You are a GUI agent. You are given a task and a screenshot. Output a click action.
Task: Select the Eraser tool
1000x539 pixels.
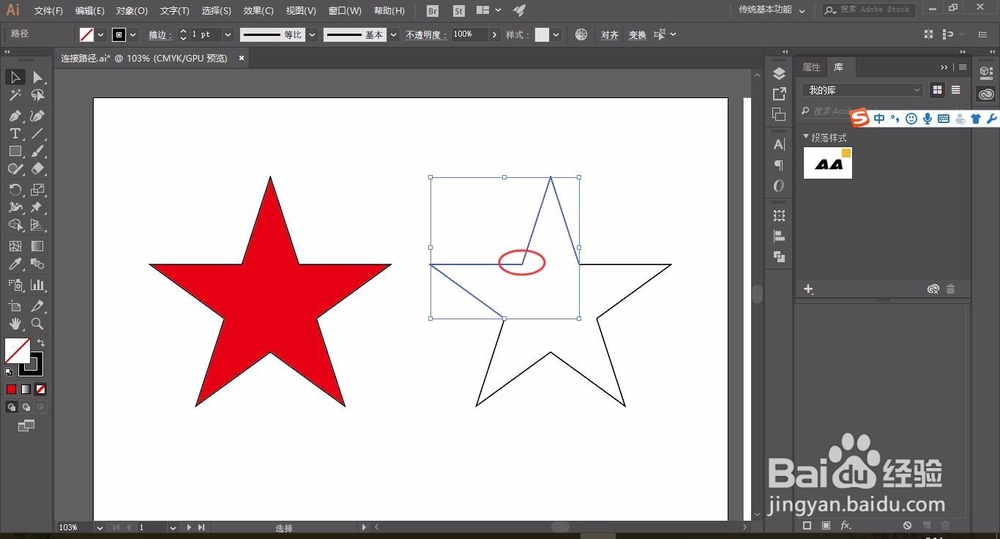point(38,169)
